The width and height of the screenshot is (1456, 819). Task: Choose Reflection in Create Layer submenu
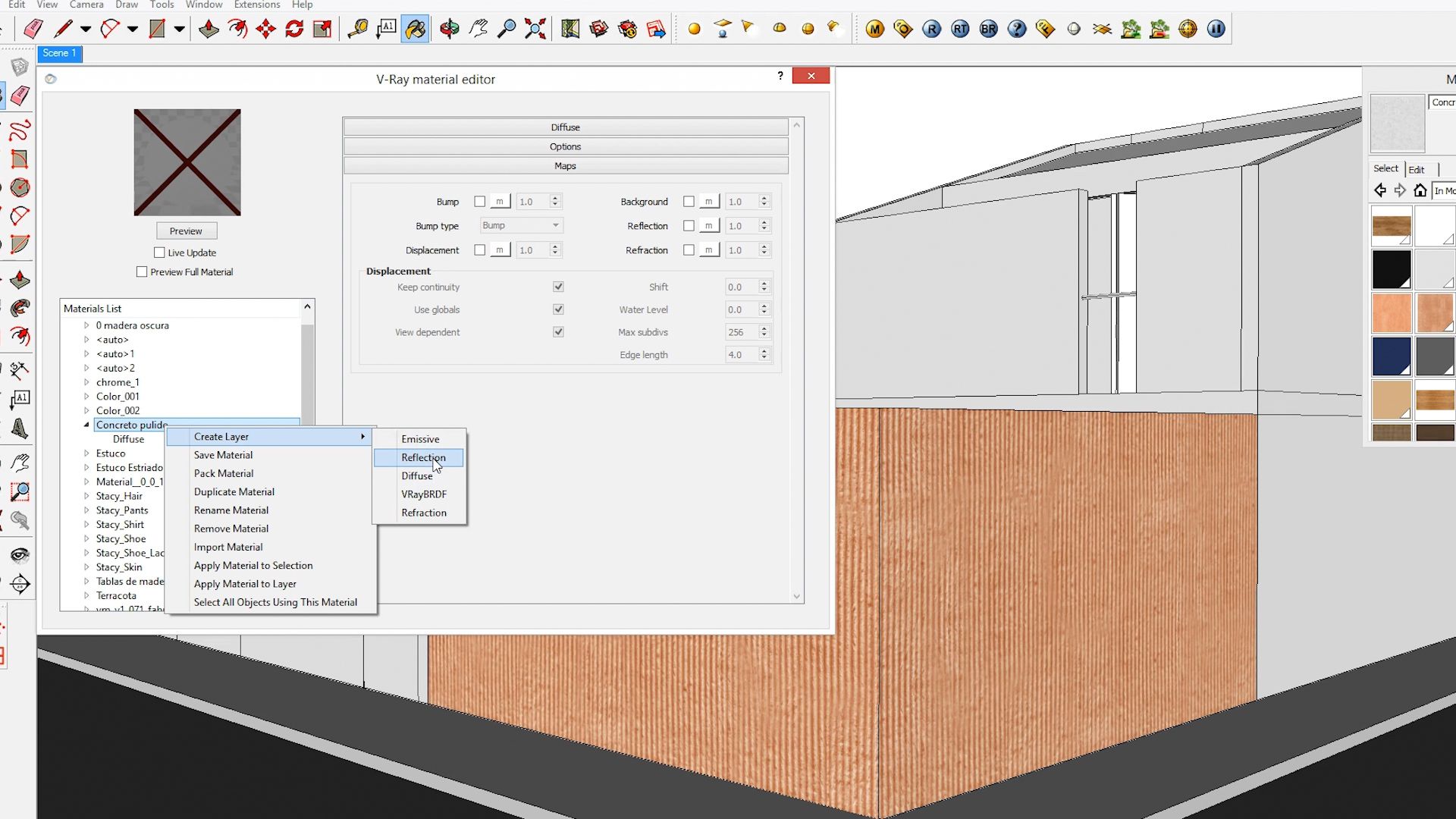(419, 457)
